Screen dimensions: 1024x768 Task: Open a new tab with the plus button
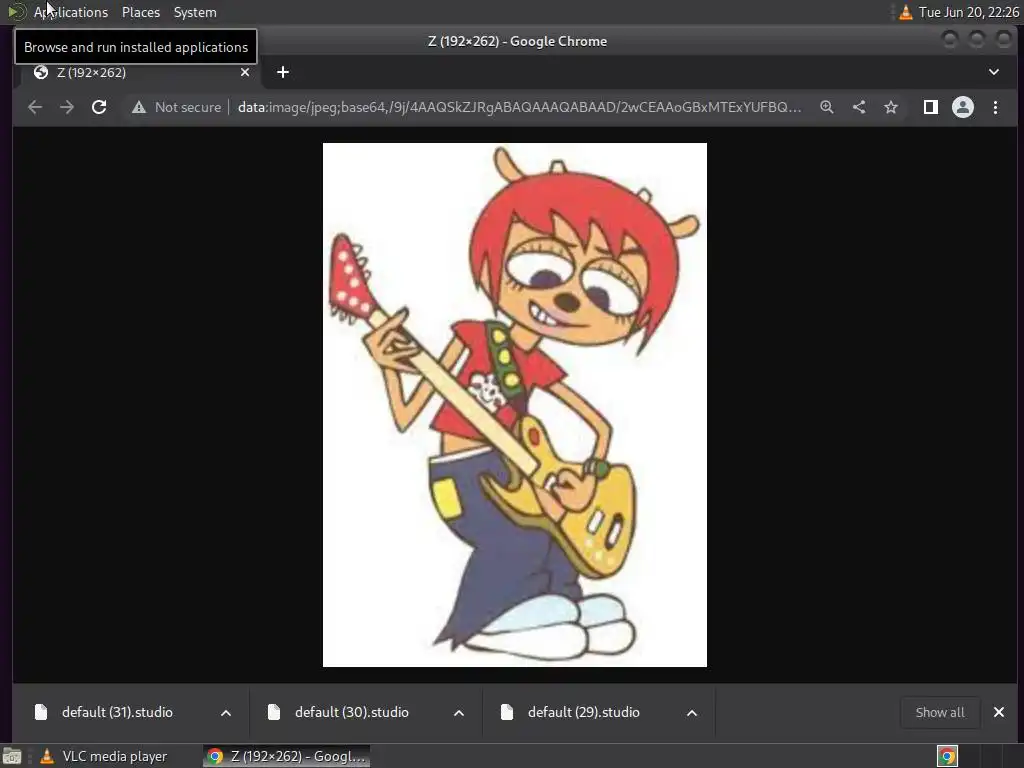pos(283,72)
